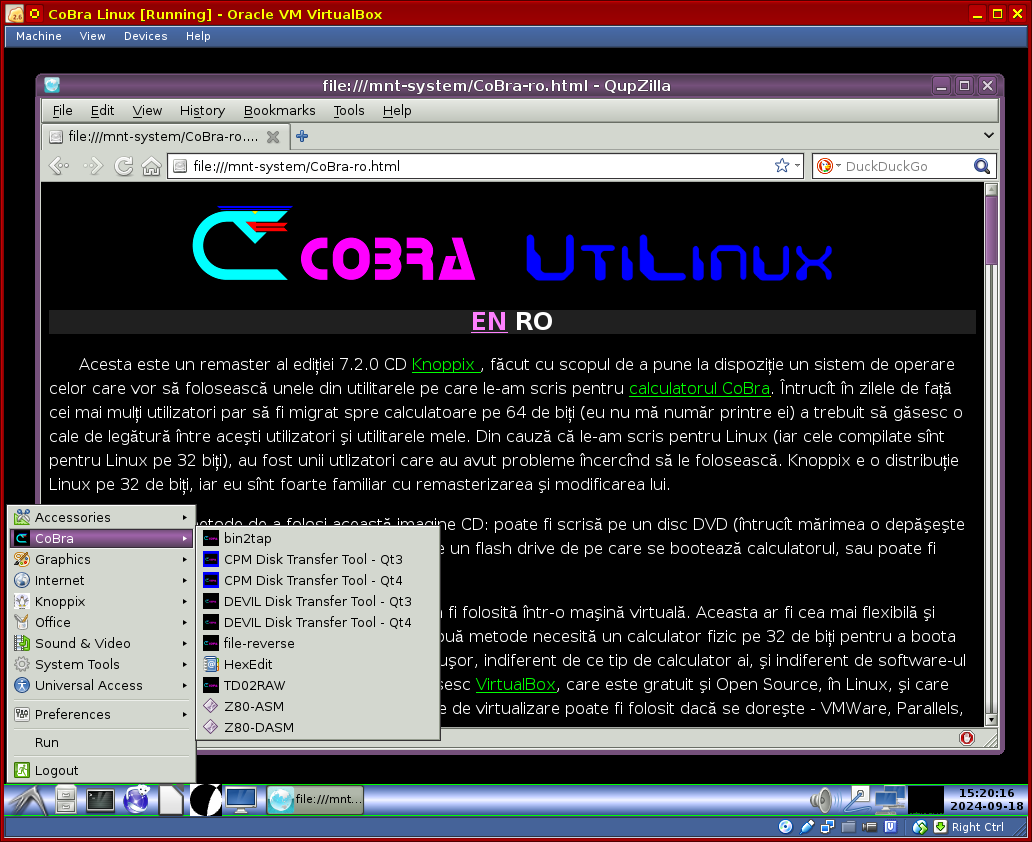Screen dimensions: 1032x842
Task: Open the DuckDuckGo search engine dropdown
Action: (x=828, y=166)
